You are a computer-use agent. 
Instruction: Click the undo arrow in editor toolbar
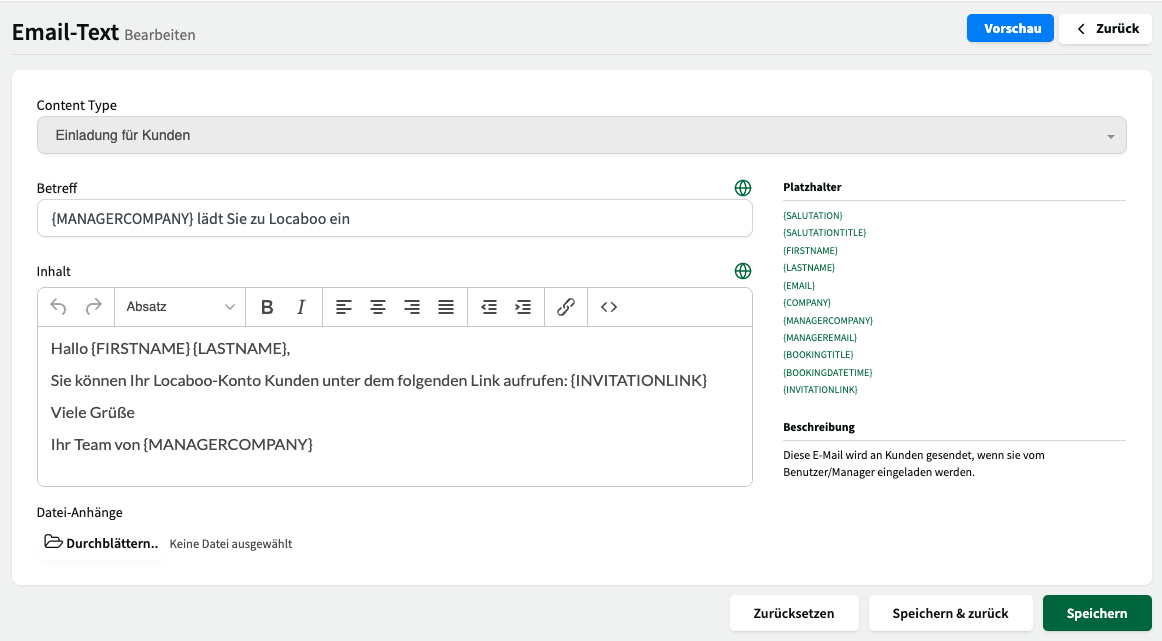click(59, 307)
